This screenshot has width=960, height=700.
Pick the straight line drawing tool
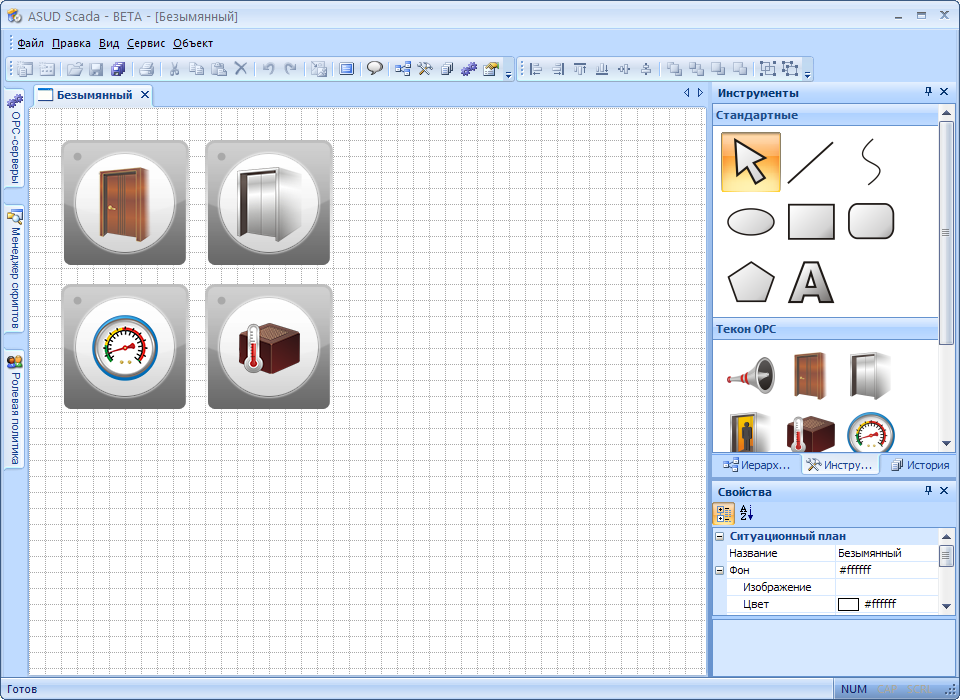(x=810, y=162)
